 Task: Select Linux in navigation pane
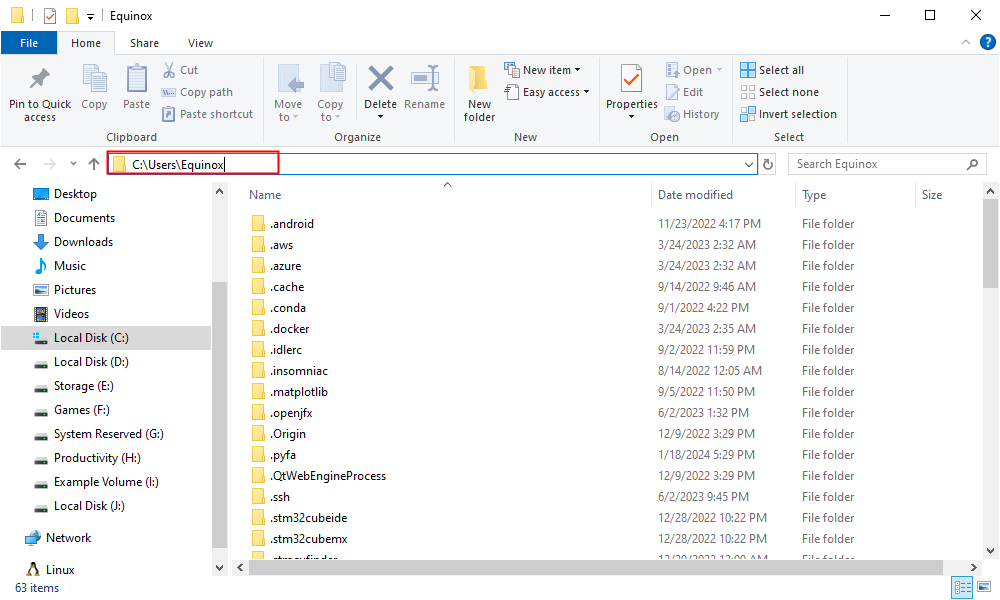pyautogui.click(x=60, y=569)
